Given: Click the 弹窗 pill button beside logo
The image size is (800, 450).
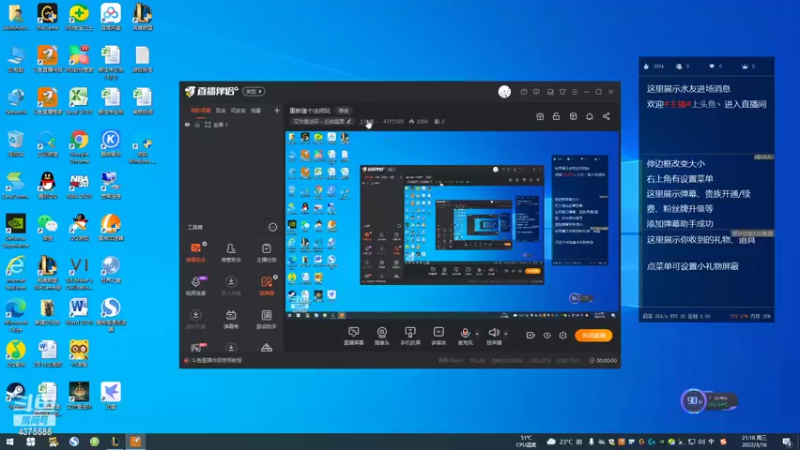Looking at the screenshot, I should pos(254,91).
